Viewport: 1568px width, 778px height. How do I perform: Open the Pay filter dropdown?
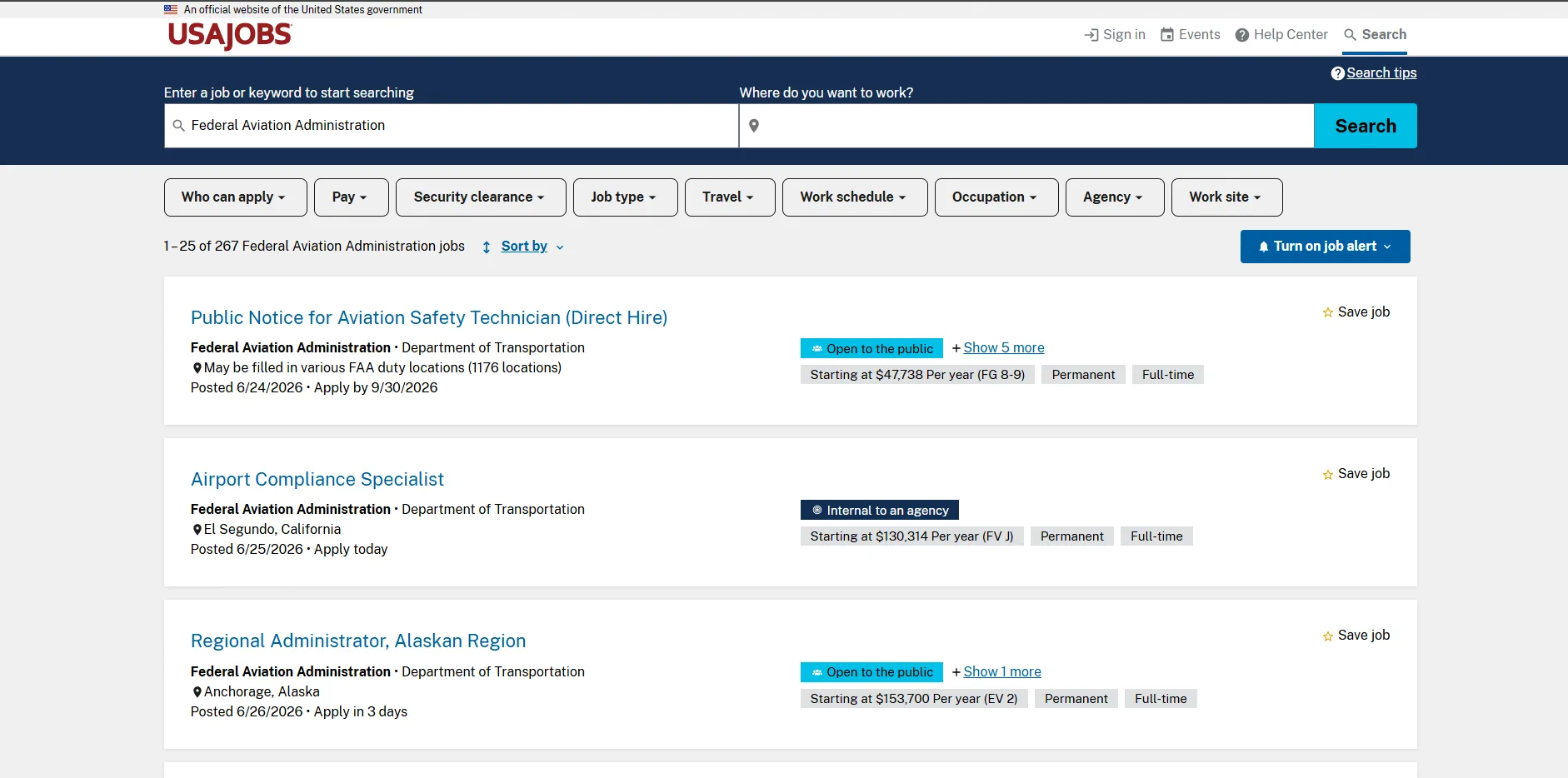pyautogui.click(x=352, y=197)
